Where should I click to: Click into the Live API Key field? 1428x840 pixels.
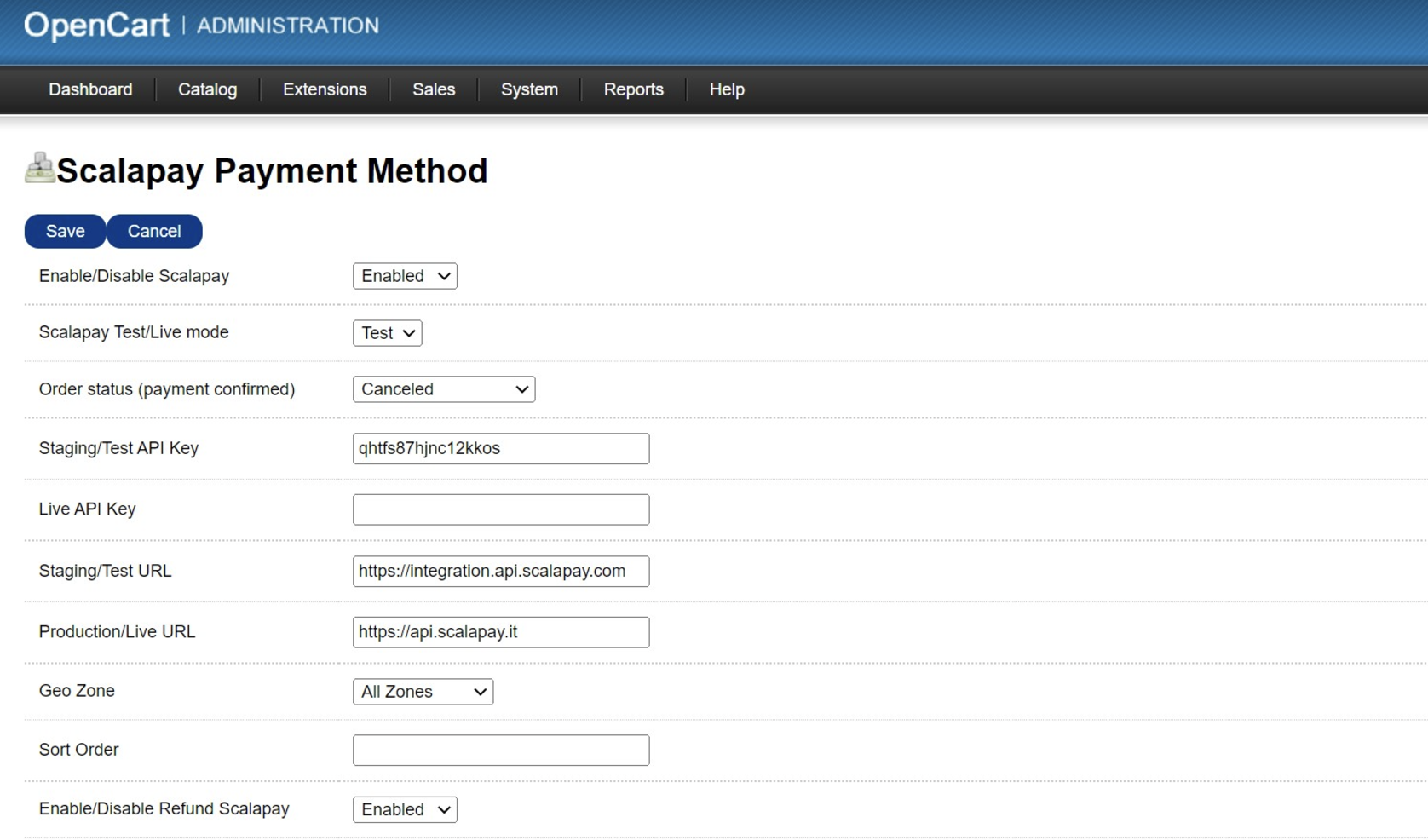[501, 509]
